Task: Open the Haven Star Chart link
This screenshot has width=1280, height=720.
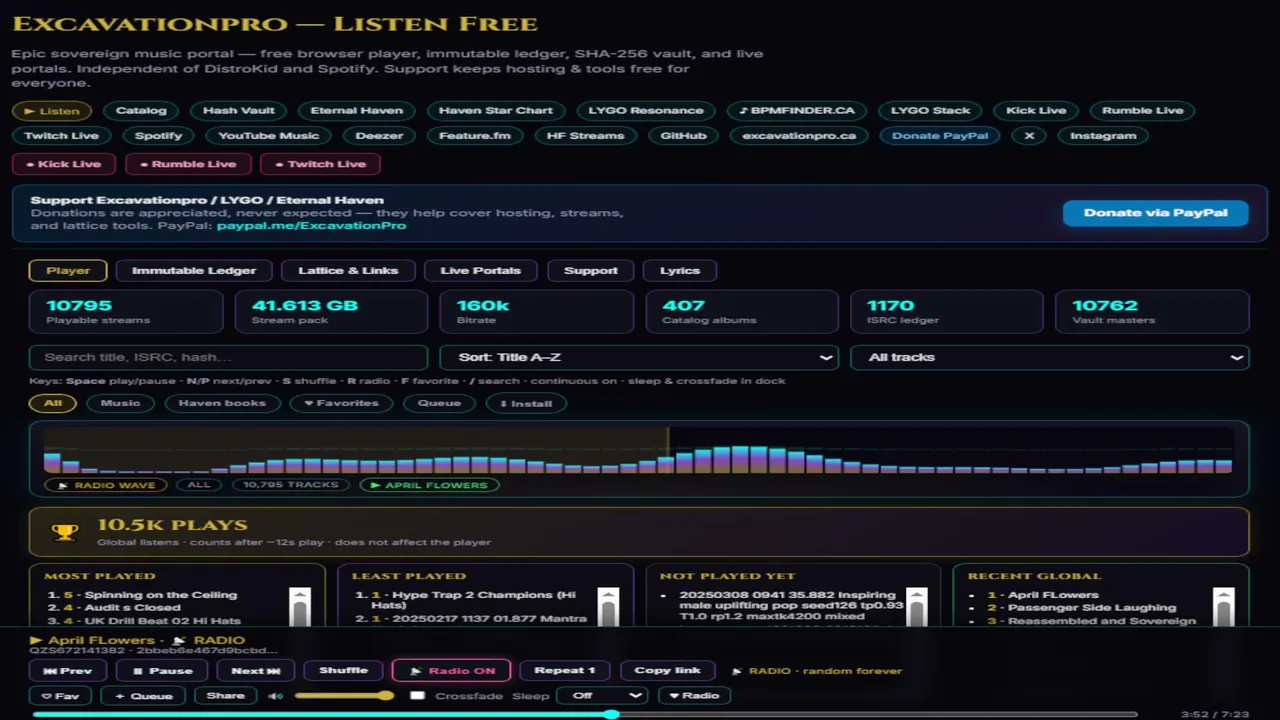Action: click(496, 111)
